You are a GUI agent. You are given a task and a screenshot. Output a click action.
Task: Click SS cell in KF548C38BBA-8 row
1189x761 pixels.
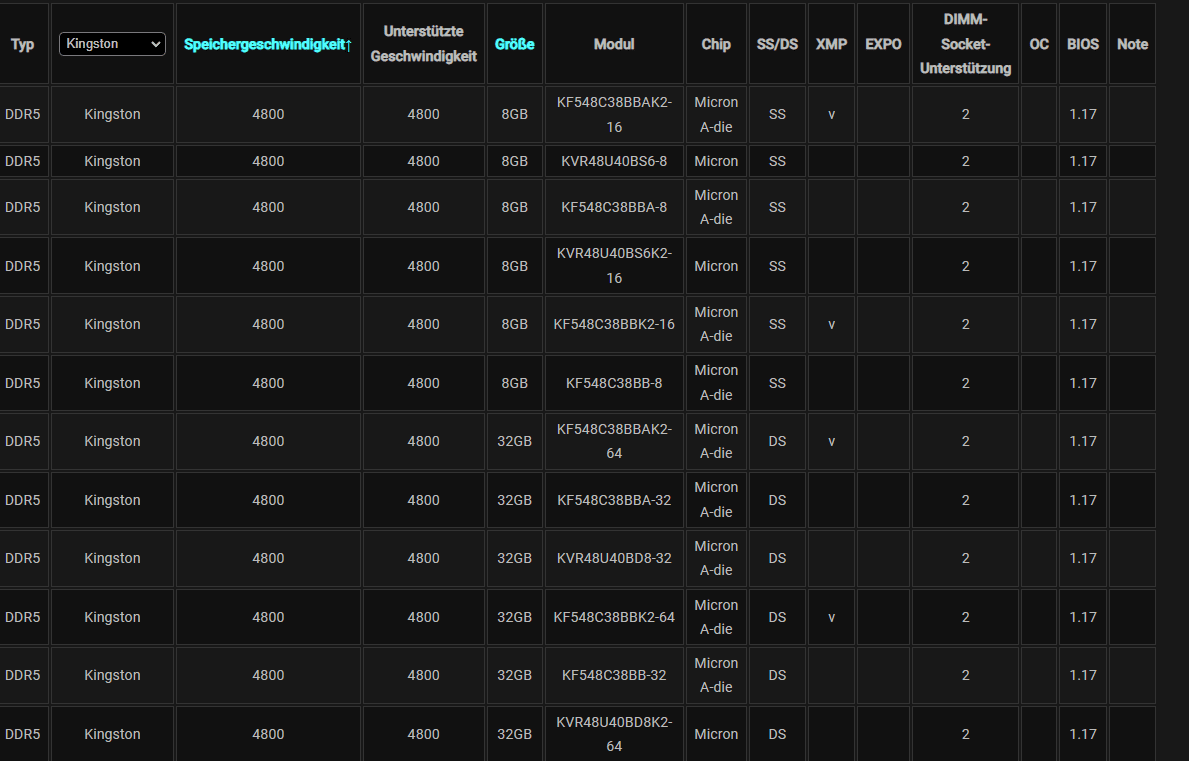point(777,207)
